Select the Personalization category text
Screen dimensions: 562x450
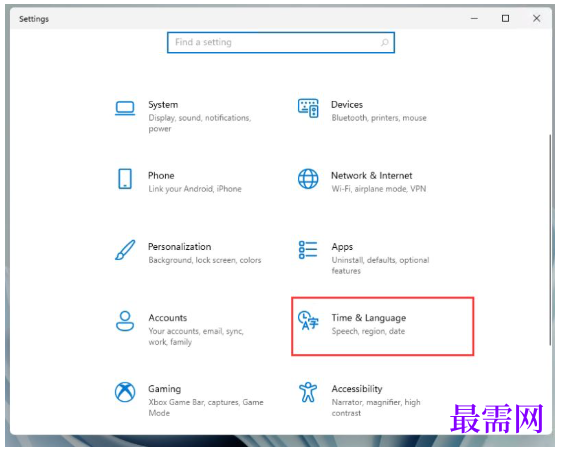(180, 247)
